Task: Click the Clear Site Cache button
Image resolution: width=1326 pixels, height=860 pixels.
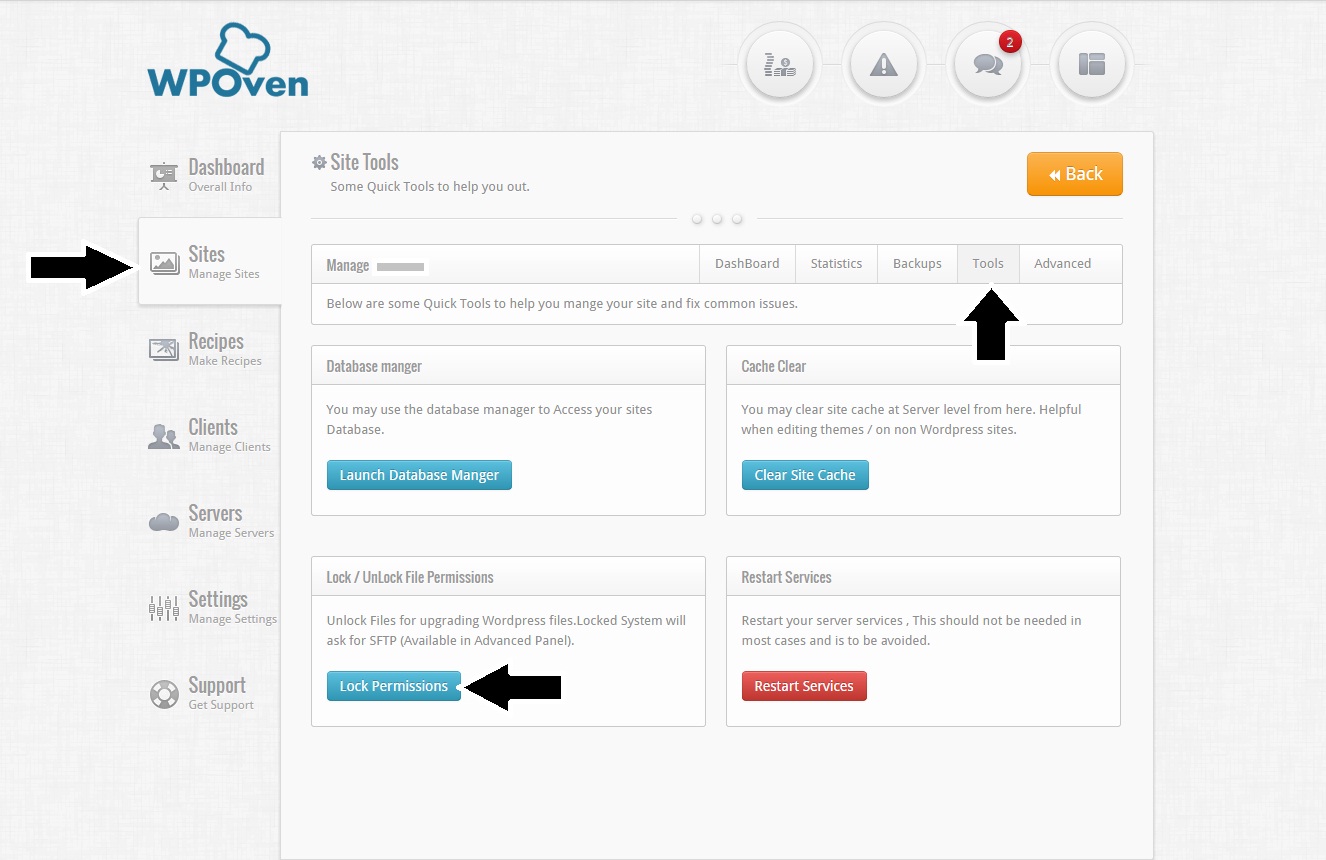Action: coord(805,475)
